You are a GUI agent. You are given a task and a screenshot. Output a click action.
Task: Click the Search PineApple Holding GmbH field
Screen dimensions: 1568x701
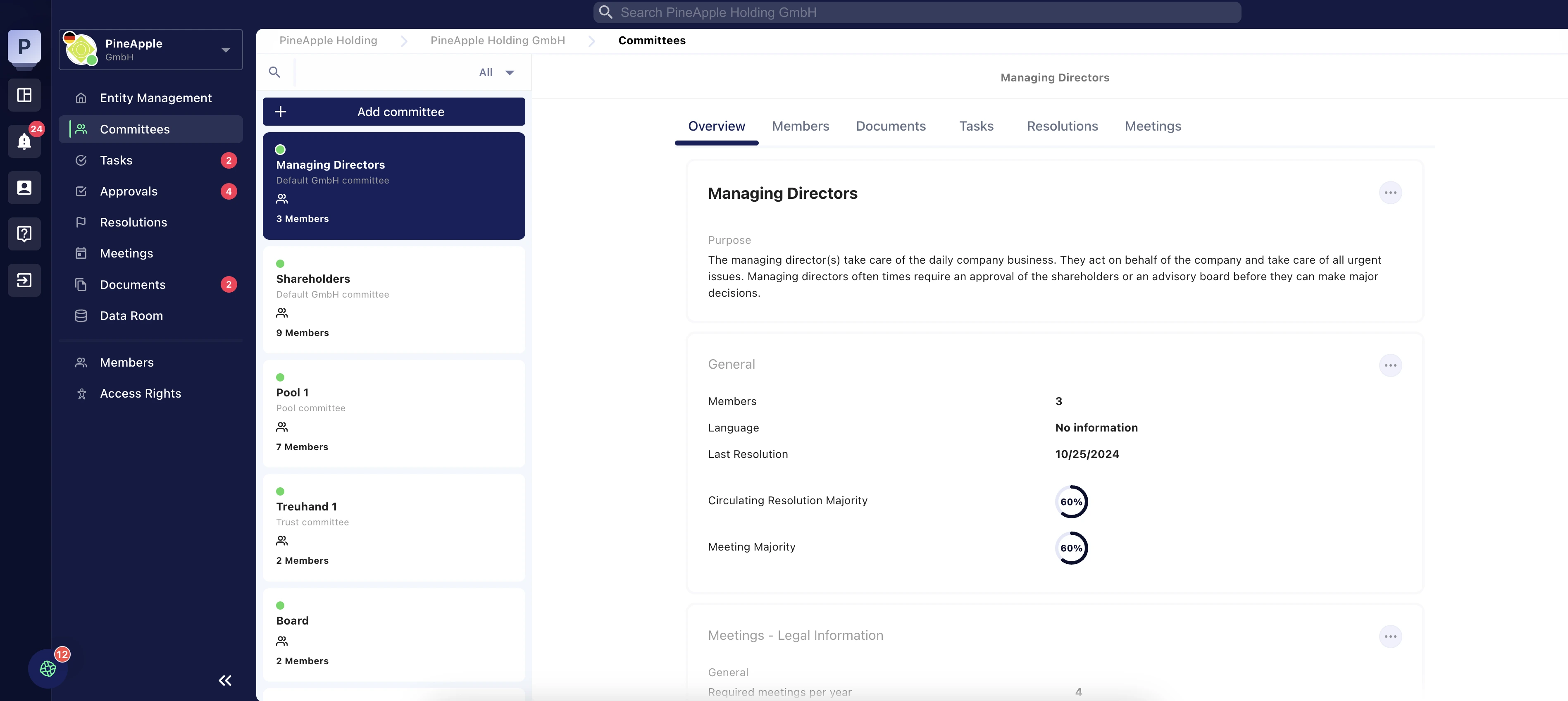[917, 12]
